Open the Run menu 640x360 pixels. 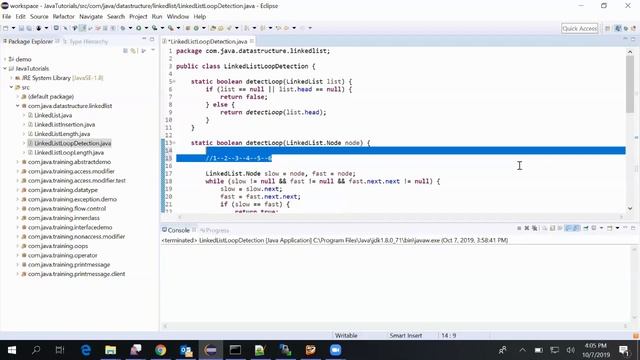[157, 17]
